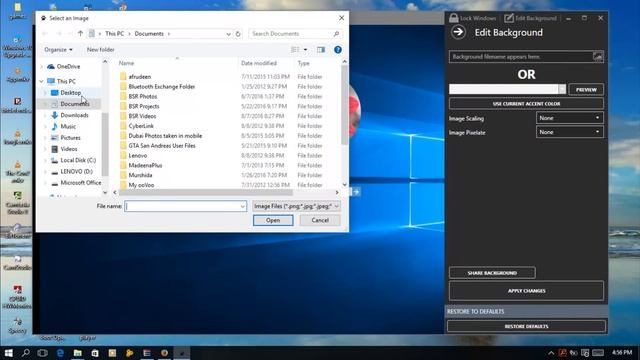Click the Local Disk (C:) drive icon
Image resolution: width=640 pixels, height=360 pixels.
point(55,160)
